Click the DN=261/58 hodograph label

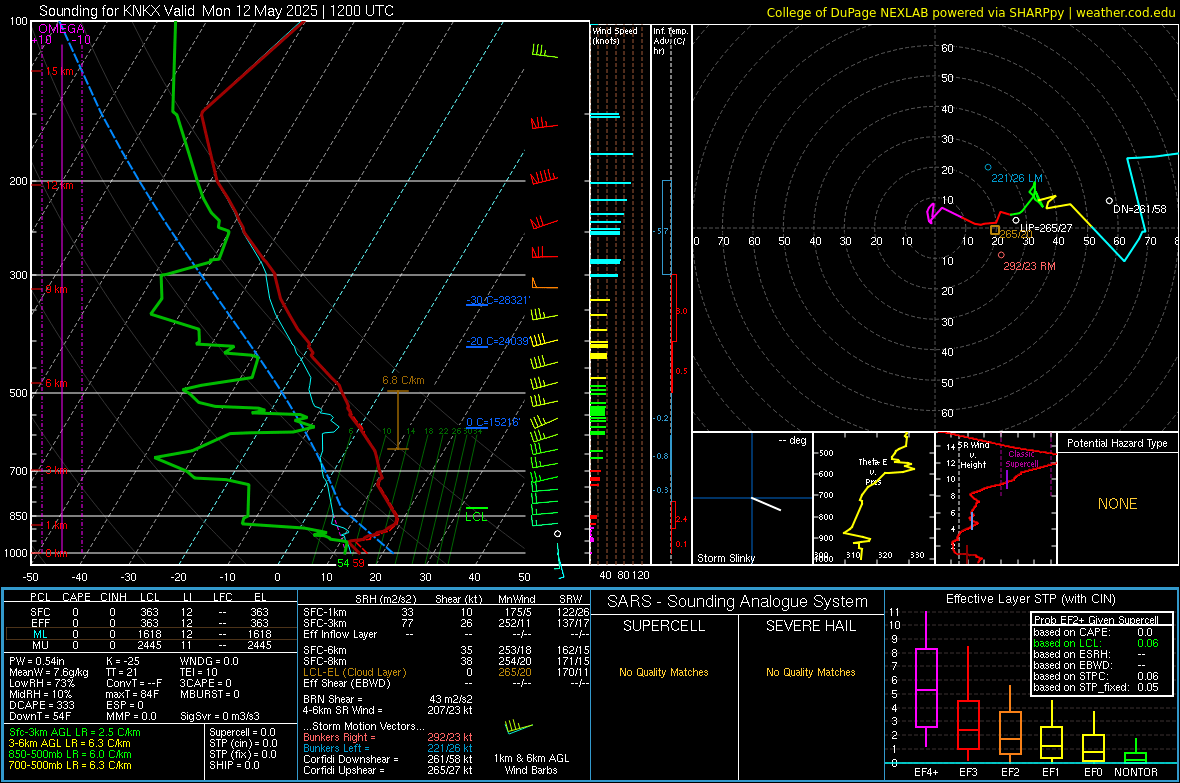(x=1139, y=209)
